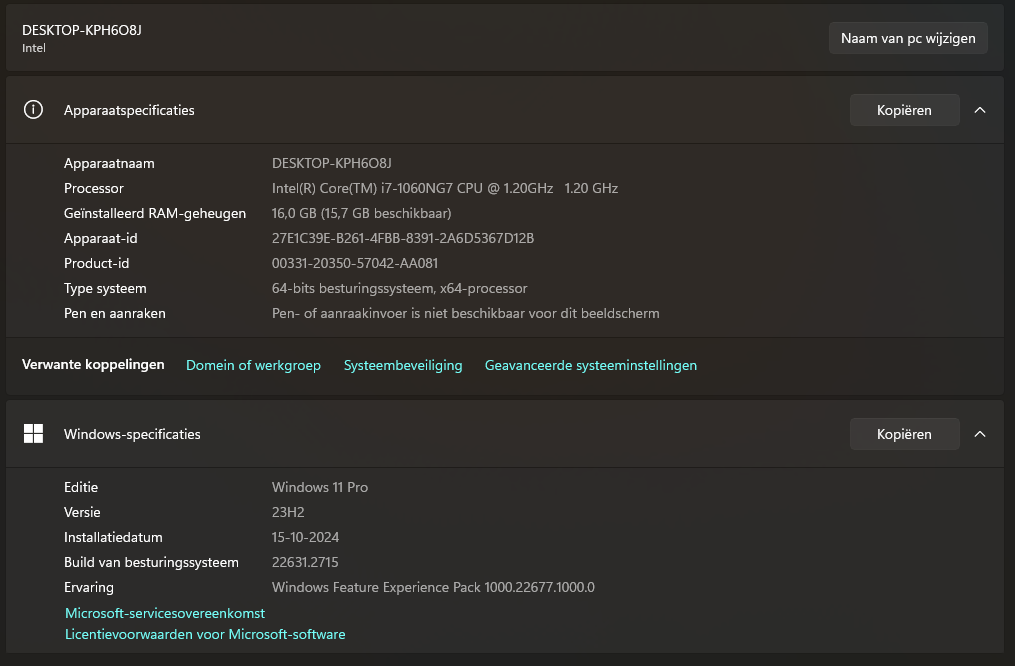The width and height of the screenshot is (1015, 666).
Task: Click the Intel subtitle under the PC name
Action: pos(34,48)
